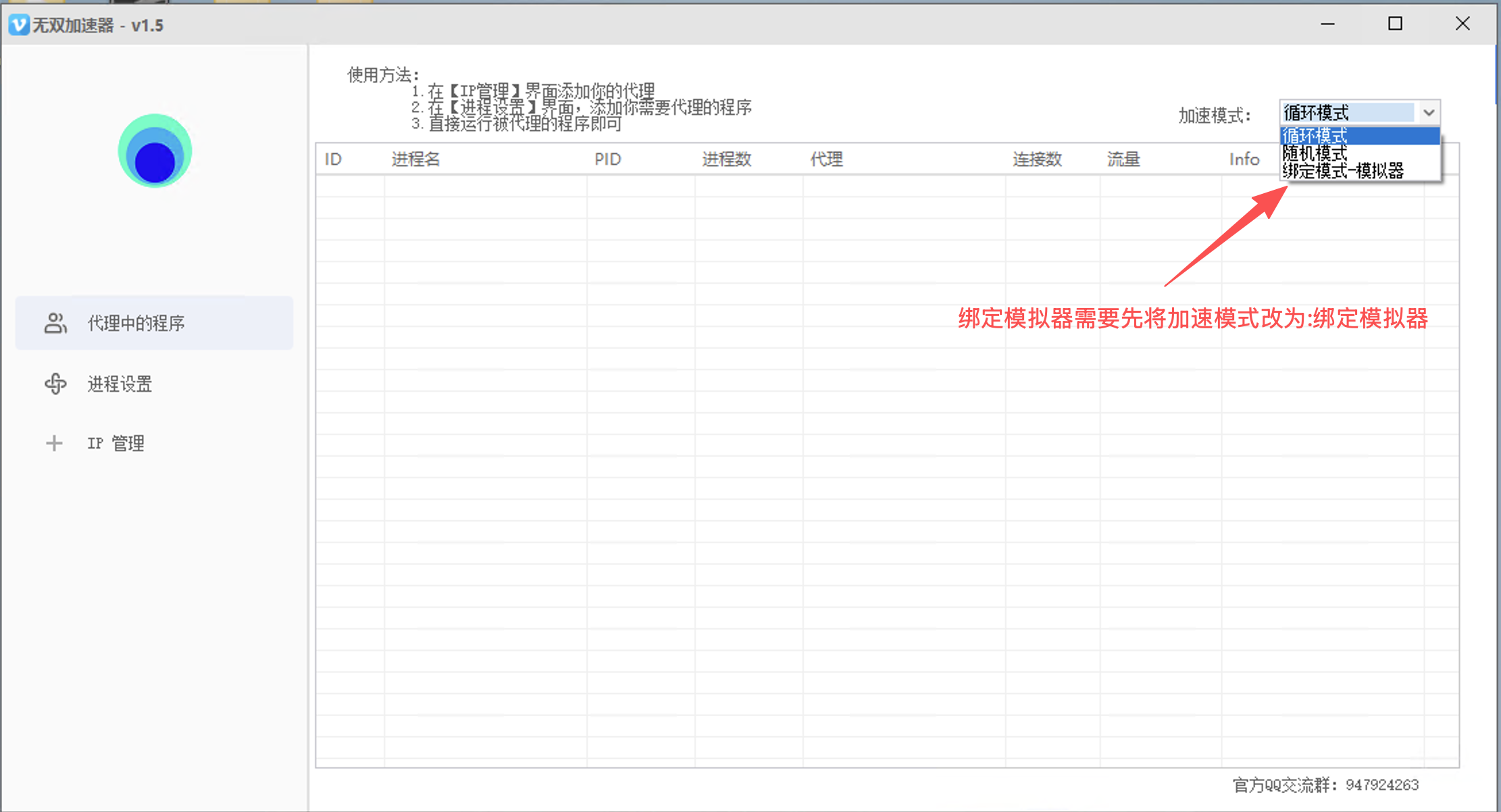Click the ID column header
Screen dimensions: 1501x812
click(x=333, y=159)
